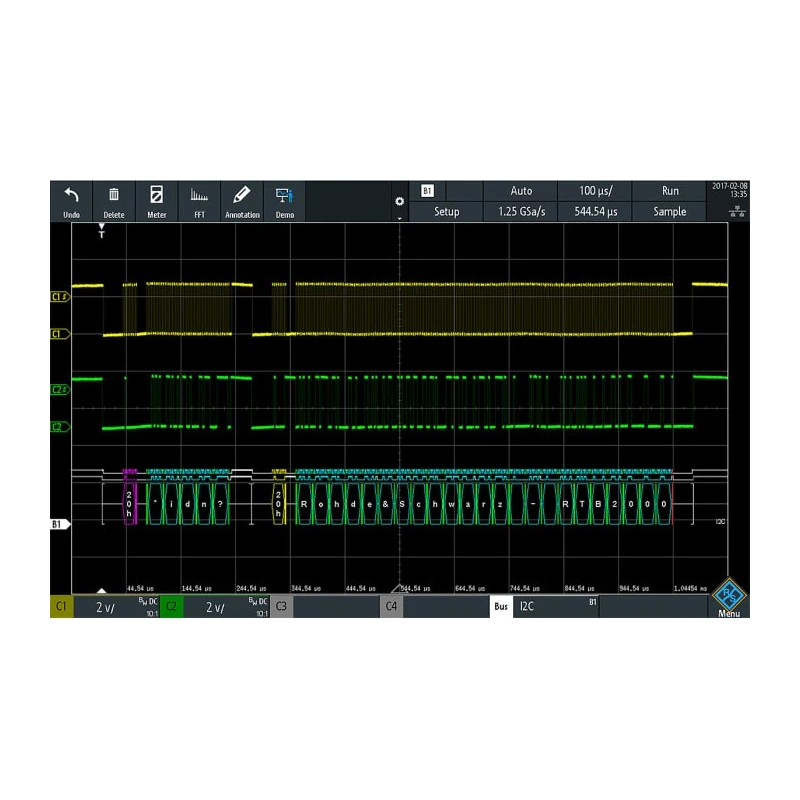This screenshot has height=800, width=800.
Task: Select the Bus tab label
Action: 501,606
